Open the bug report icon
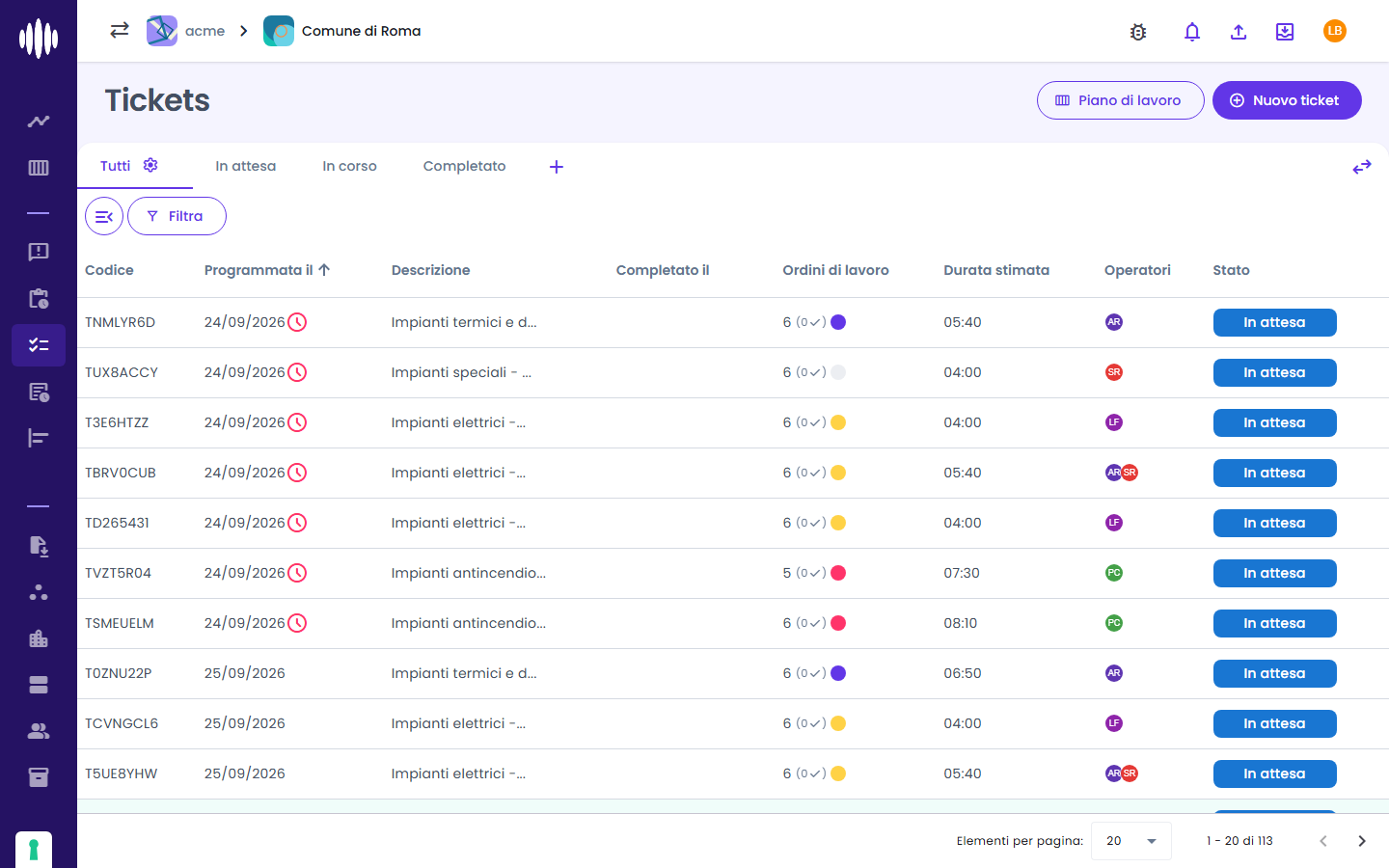The height and width of the screenshot is (868, 1389). 1138,32
